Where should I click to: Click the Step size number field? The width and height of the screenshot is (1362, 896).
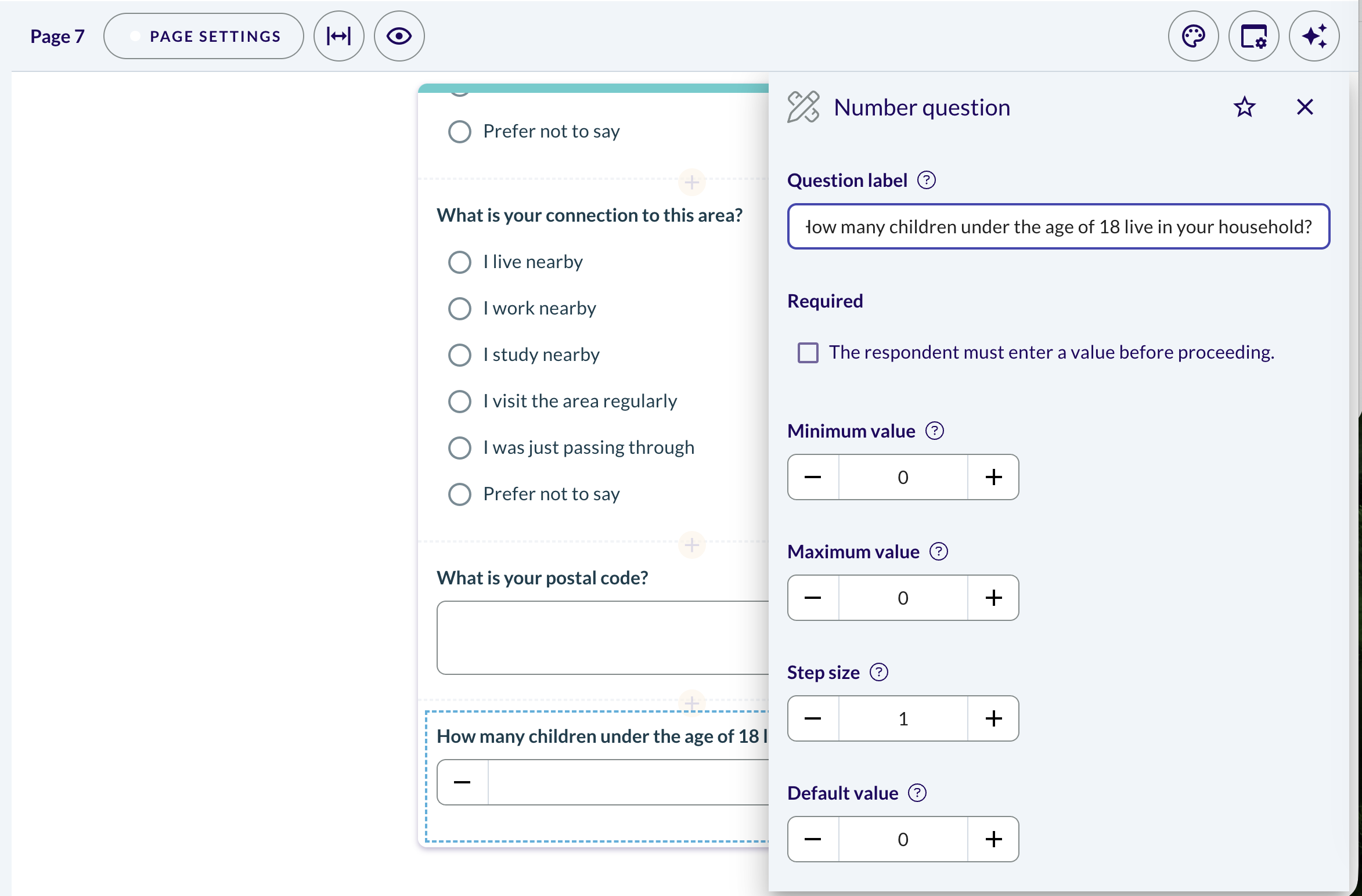[903, 718]
